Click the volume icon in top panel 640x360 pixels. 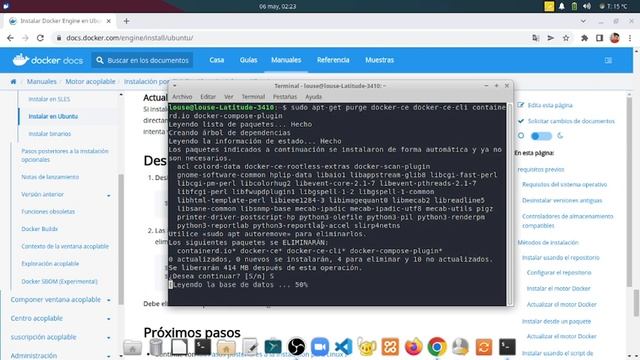coord(587,6)
